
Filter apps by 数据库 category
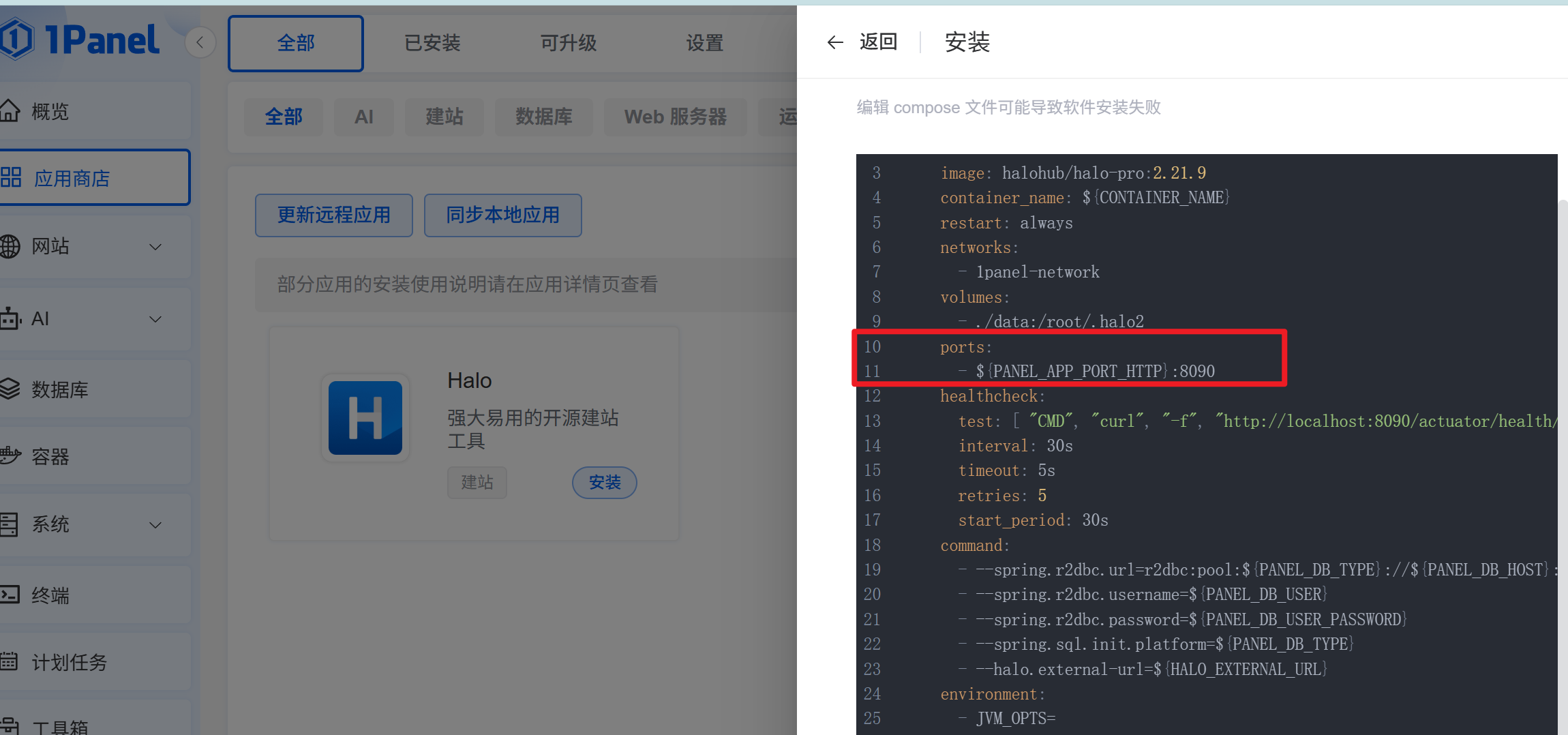click(x=544, y=117)
